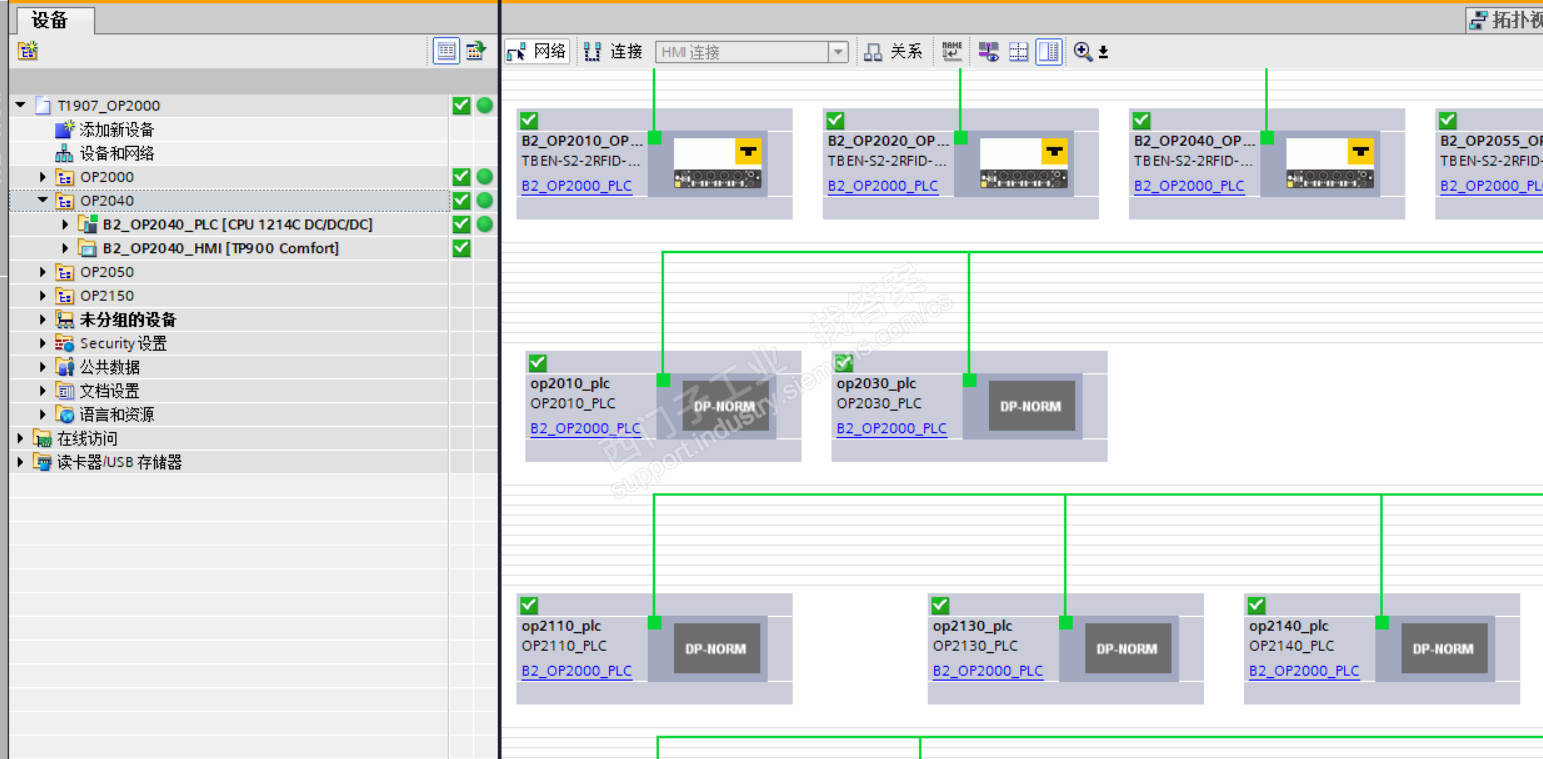Click the green check box on B2_OP2010_OP device
Image resolution: width=1543 pixels, height=759 pixels.
pyautogui.click(x=530, y=120)
